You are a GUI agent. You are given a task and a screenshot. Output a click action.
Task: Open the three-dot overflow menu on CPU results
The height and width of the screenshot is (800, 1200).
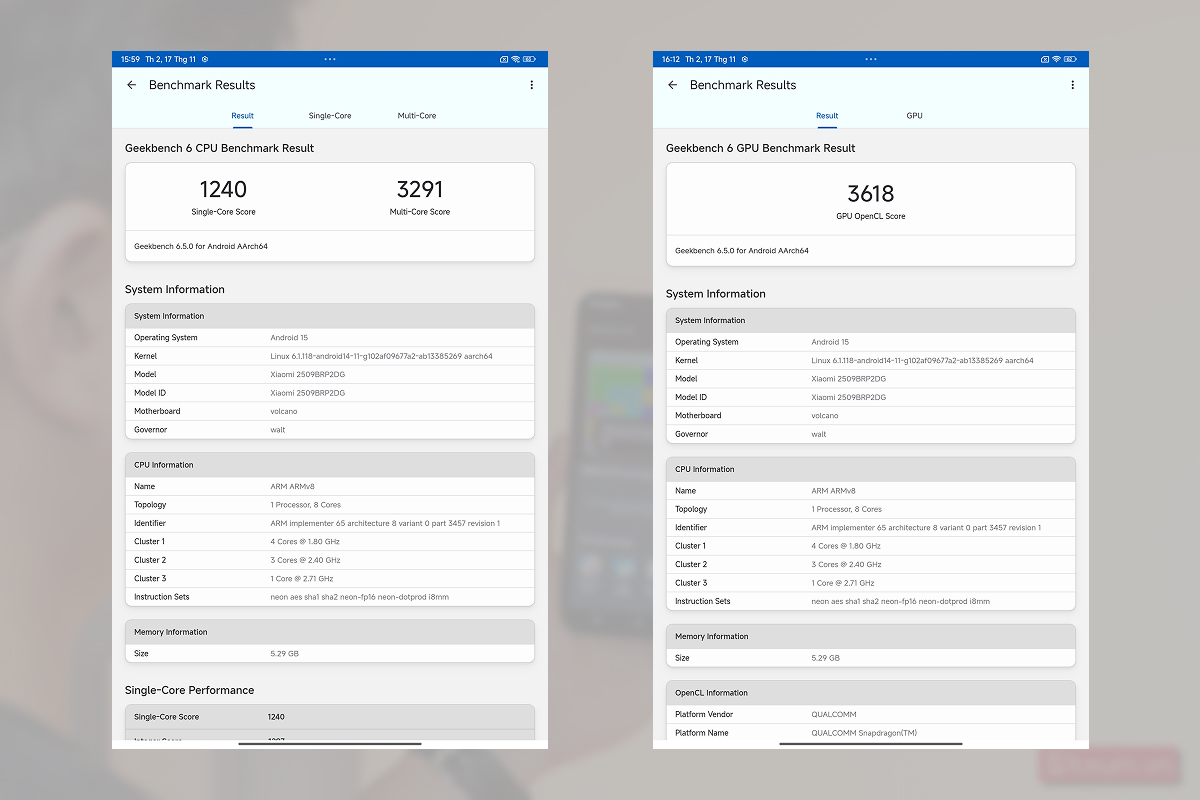[x=531, y=84]
